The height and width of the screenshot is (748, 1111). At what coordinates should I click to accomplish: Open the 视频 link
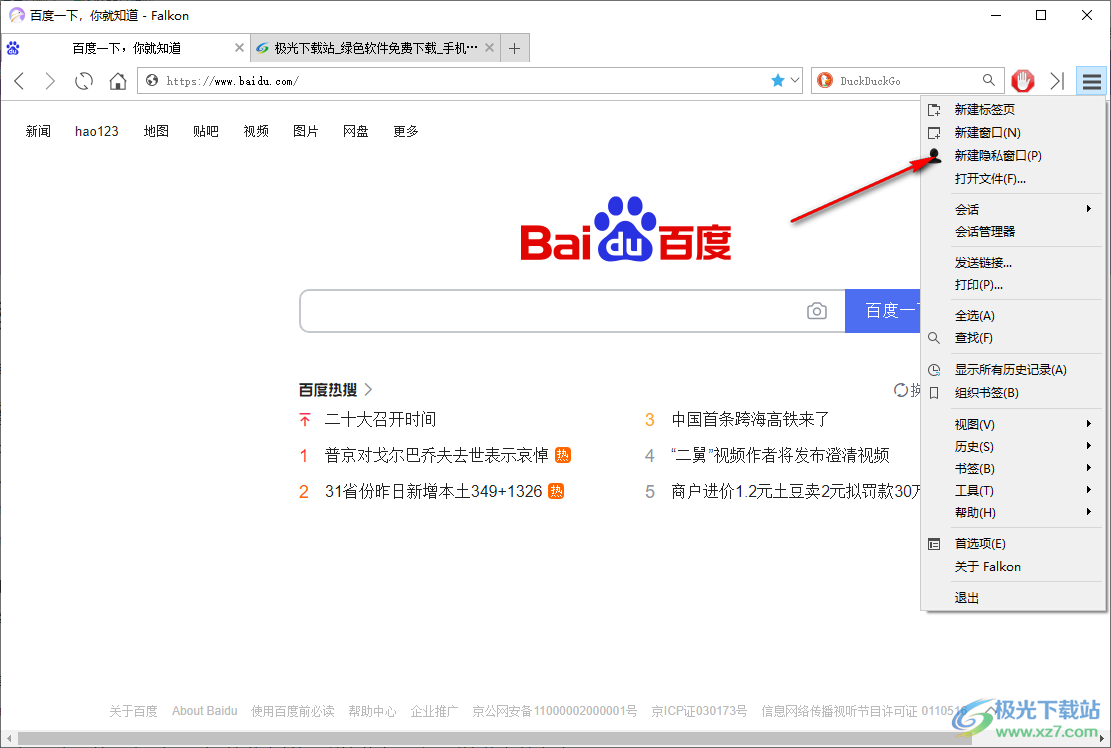[x=256, y=131]
